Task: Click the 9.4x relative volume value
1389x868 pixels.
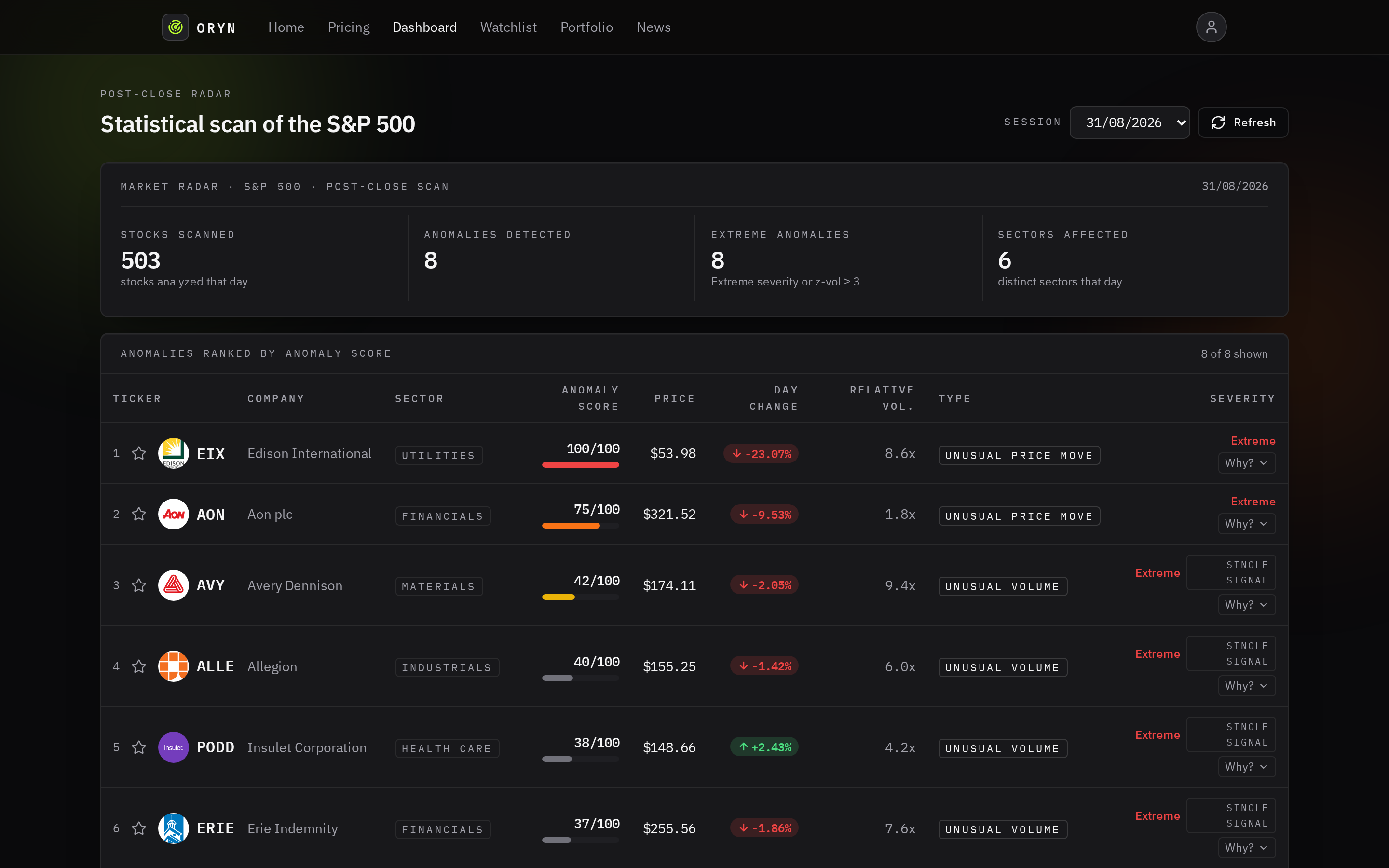Action: coord(900,585)
